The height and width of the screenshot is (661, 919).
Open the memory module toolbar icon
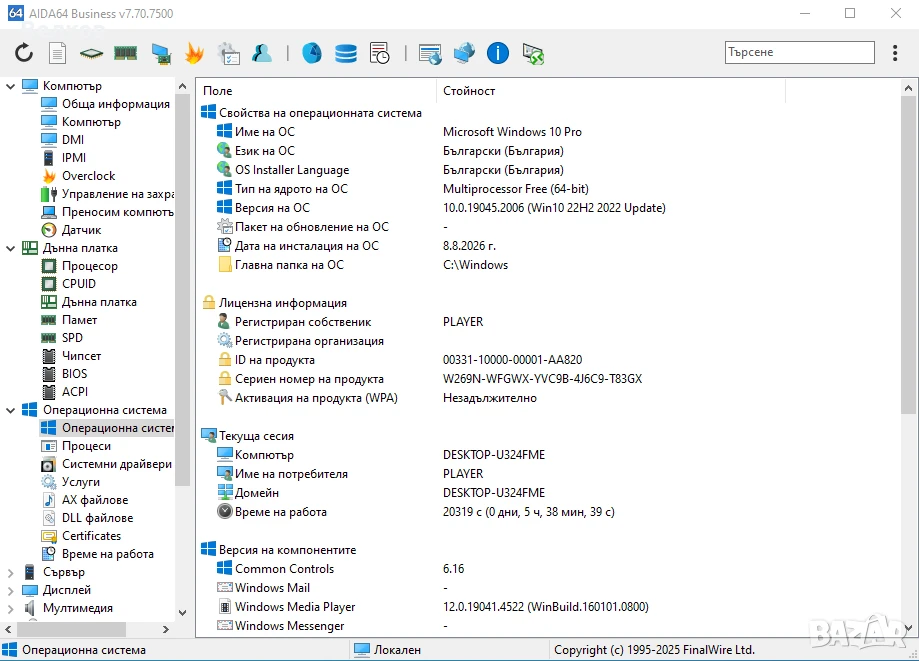[x=125, y=53]
